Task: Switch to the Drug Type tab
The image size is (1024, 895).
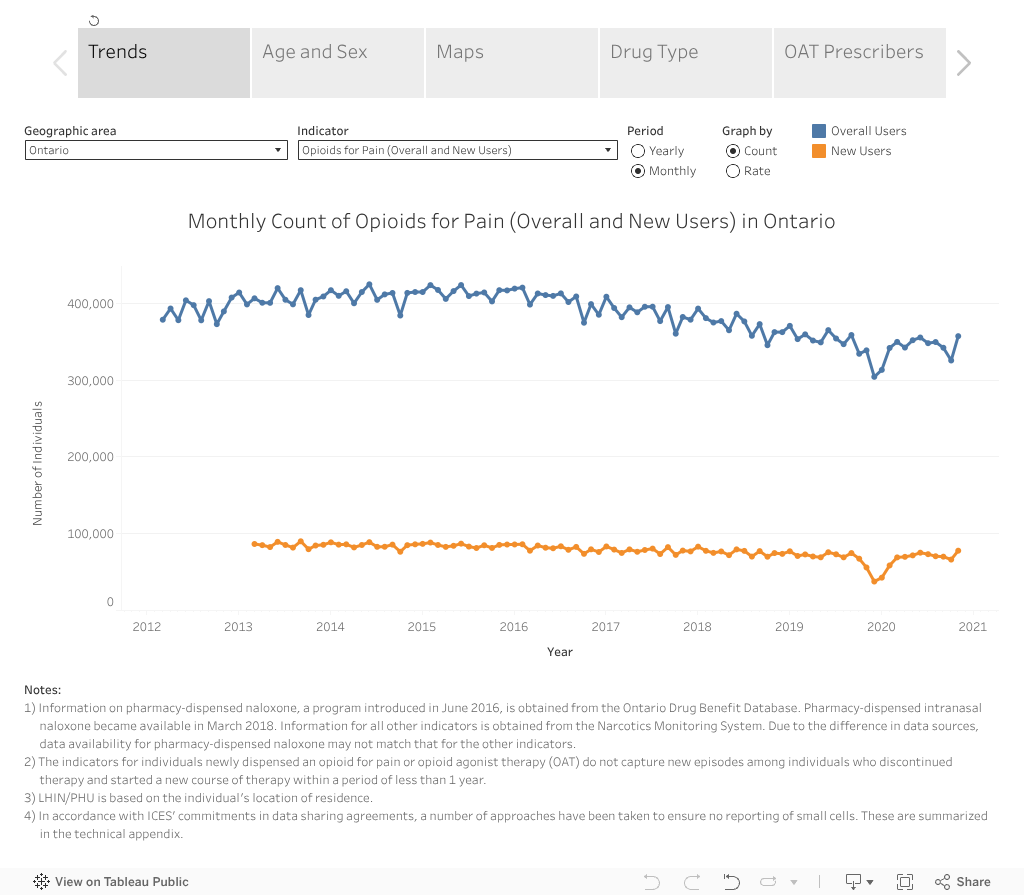Action: tap(686, 63)
